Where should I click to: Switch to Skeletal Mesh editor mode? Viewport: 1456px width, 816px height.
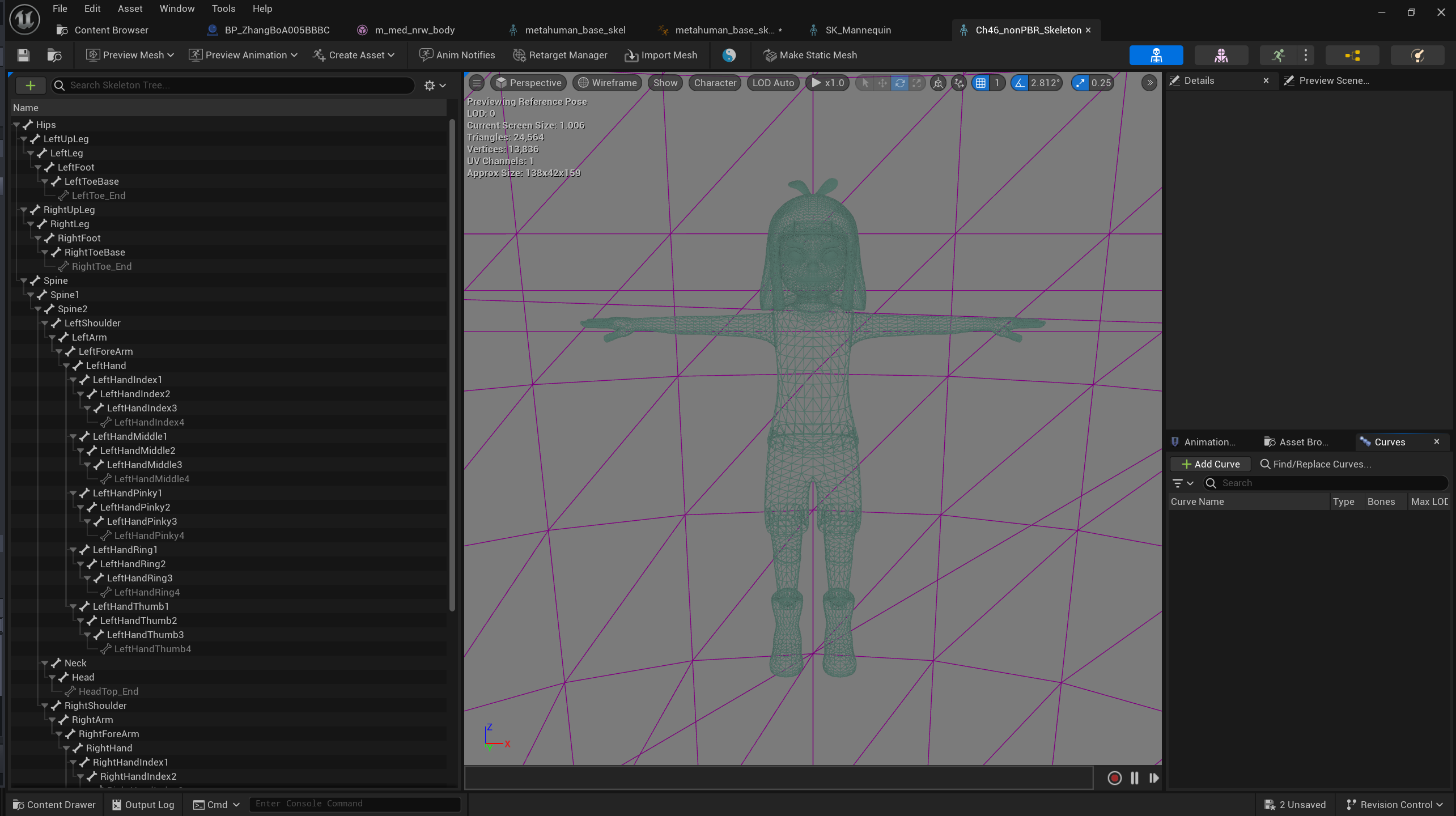[1221, 55]
